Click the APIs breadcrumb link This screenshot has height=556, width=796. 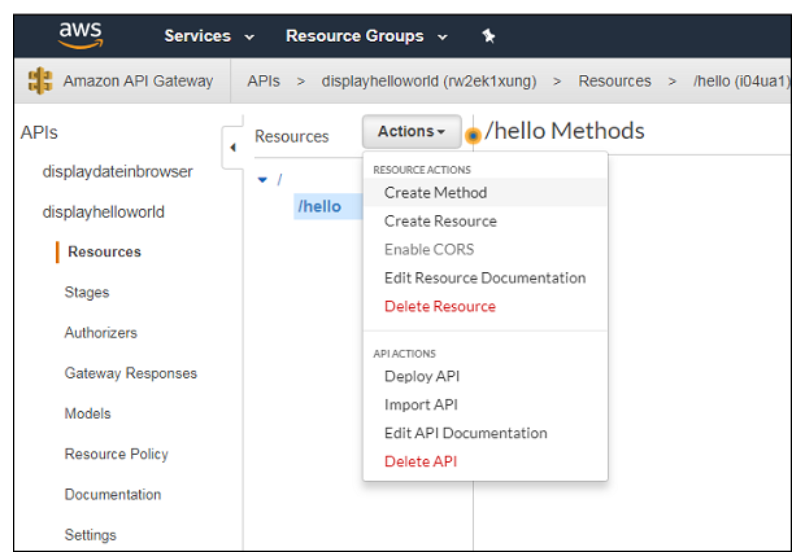(263, 82)
